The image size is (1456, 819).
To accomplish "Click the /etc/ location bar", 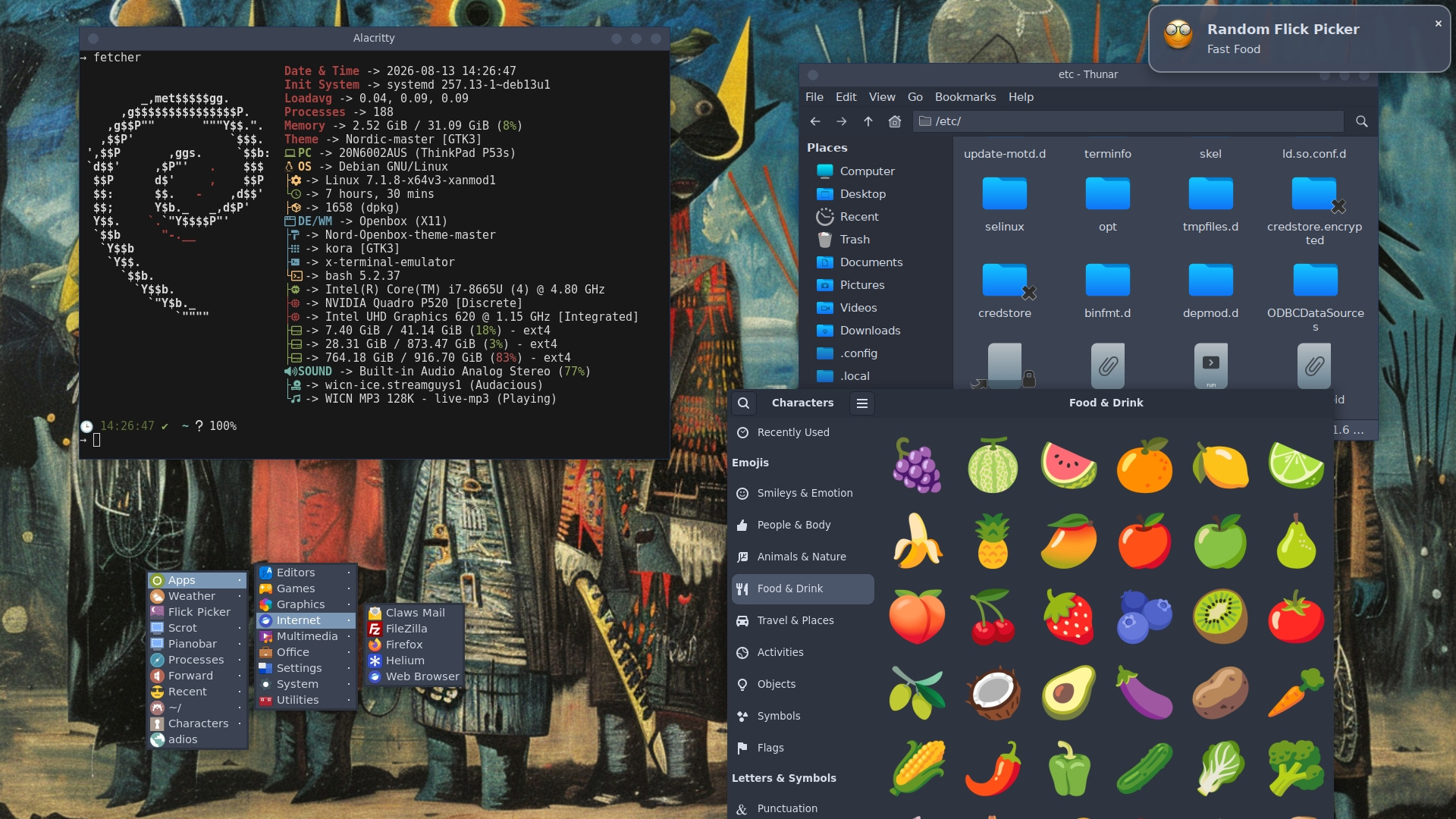I will point(1128,121).
